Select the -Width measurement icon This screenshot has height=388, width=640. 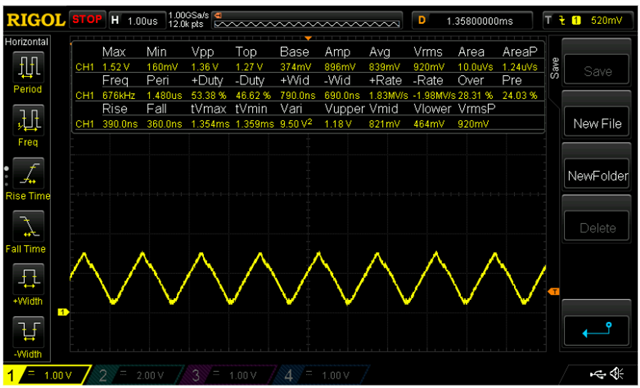click(28, 332)
